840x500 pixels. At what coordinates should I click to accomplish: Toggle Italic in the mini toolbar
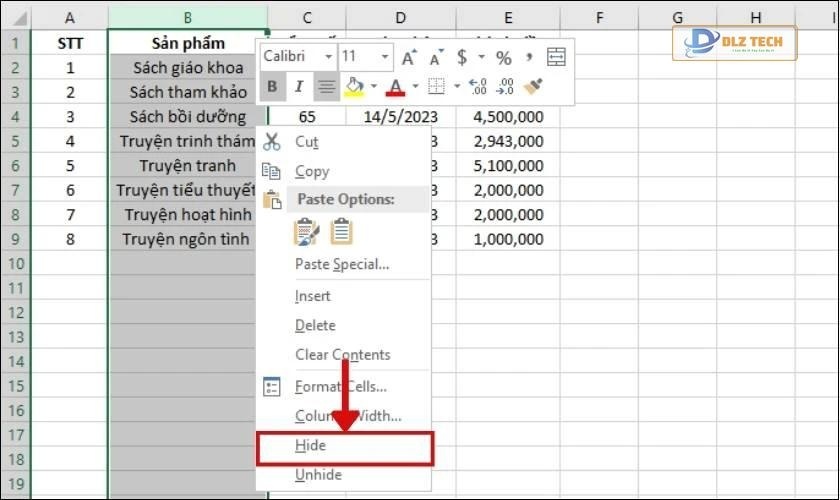(299, 86)
